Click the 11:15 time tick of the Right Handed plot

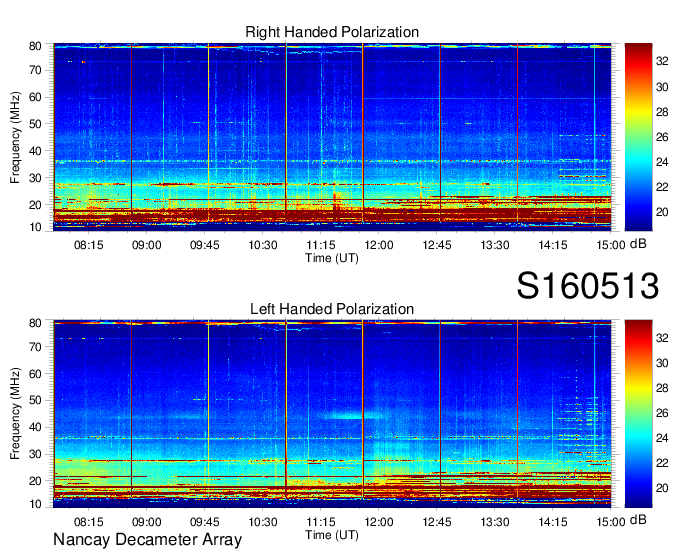click(x=321, y=245)
